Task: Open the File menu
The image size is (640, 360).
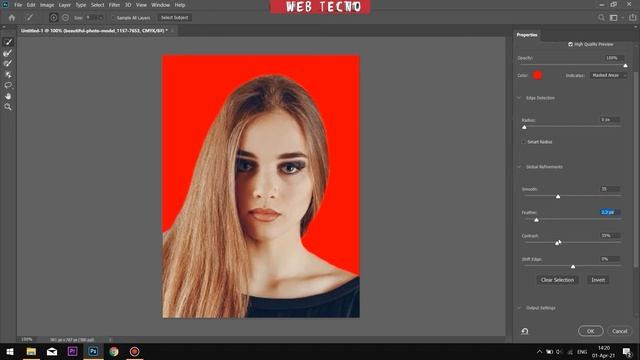Action: point(18,5)
